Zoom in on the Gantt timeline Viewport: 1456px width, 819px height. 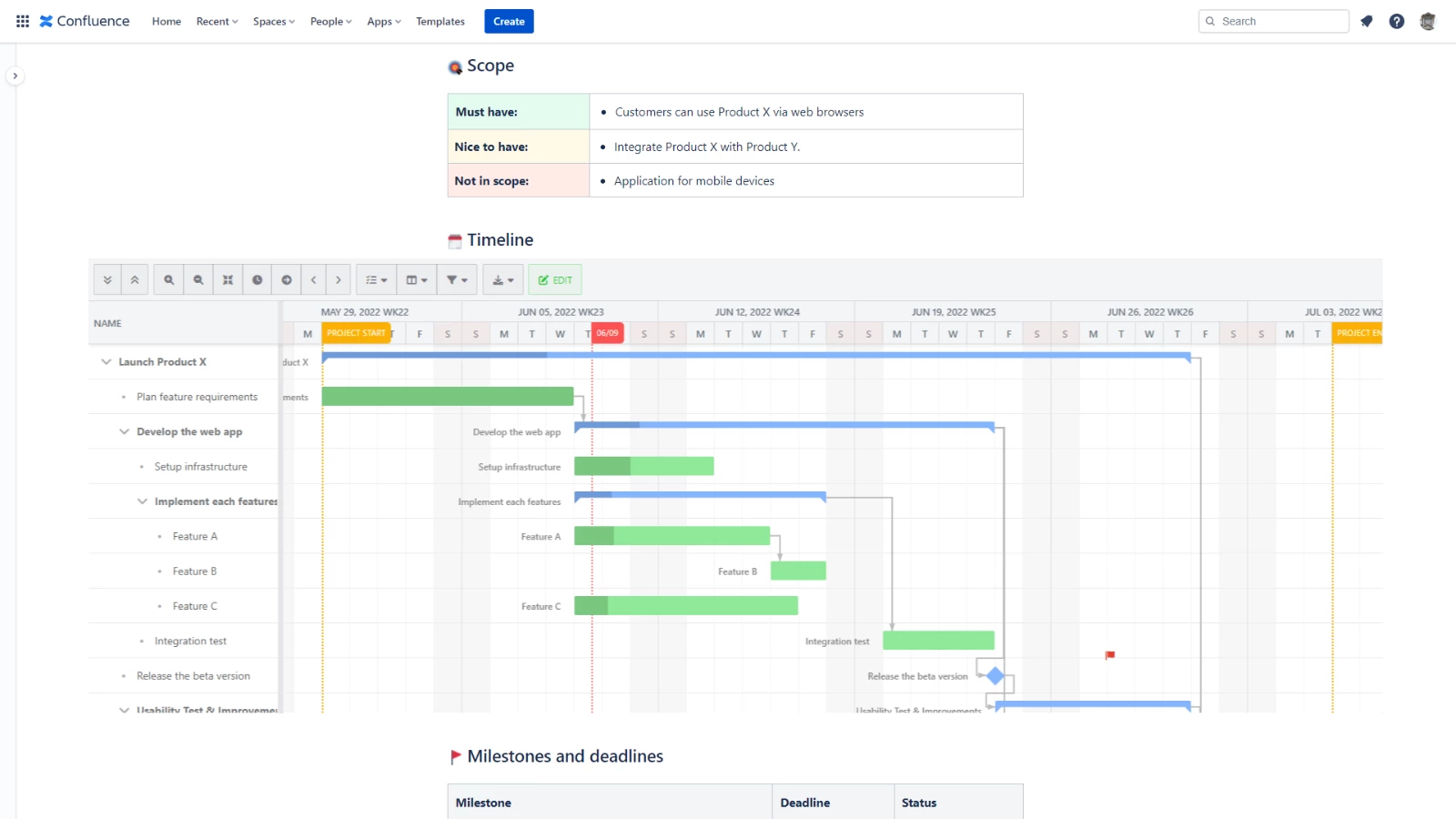167,279
